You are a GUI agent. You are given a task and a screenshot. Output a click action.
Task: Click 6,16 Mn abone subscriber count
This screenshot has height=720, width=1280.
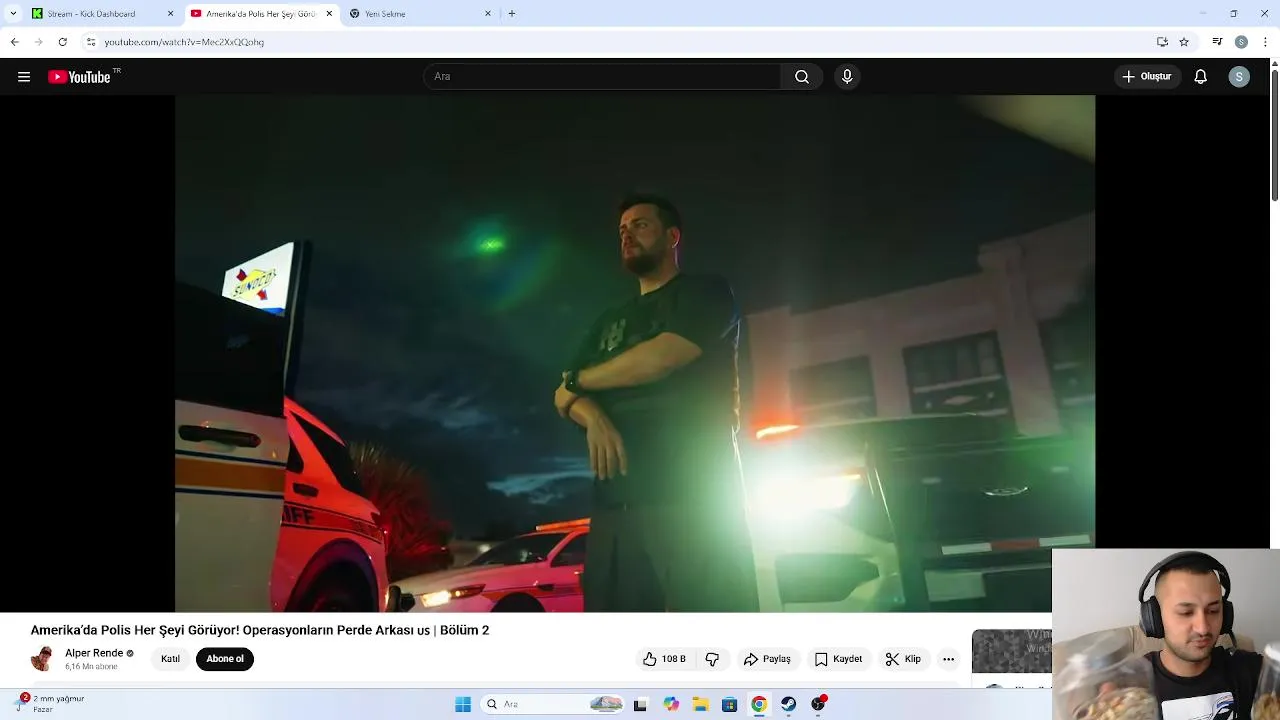[91, 666]
